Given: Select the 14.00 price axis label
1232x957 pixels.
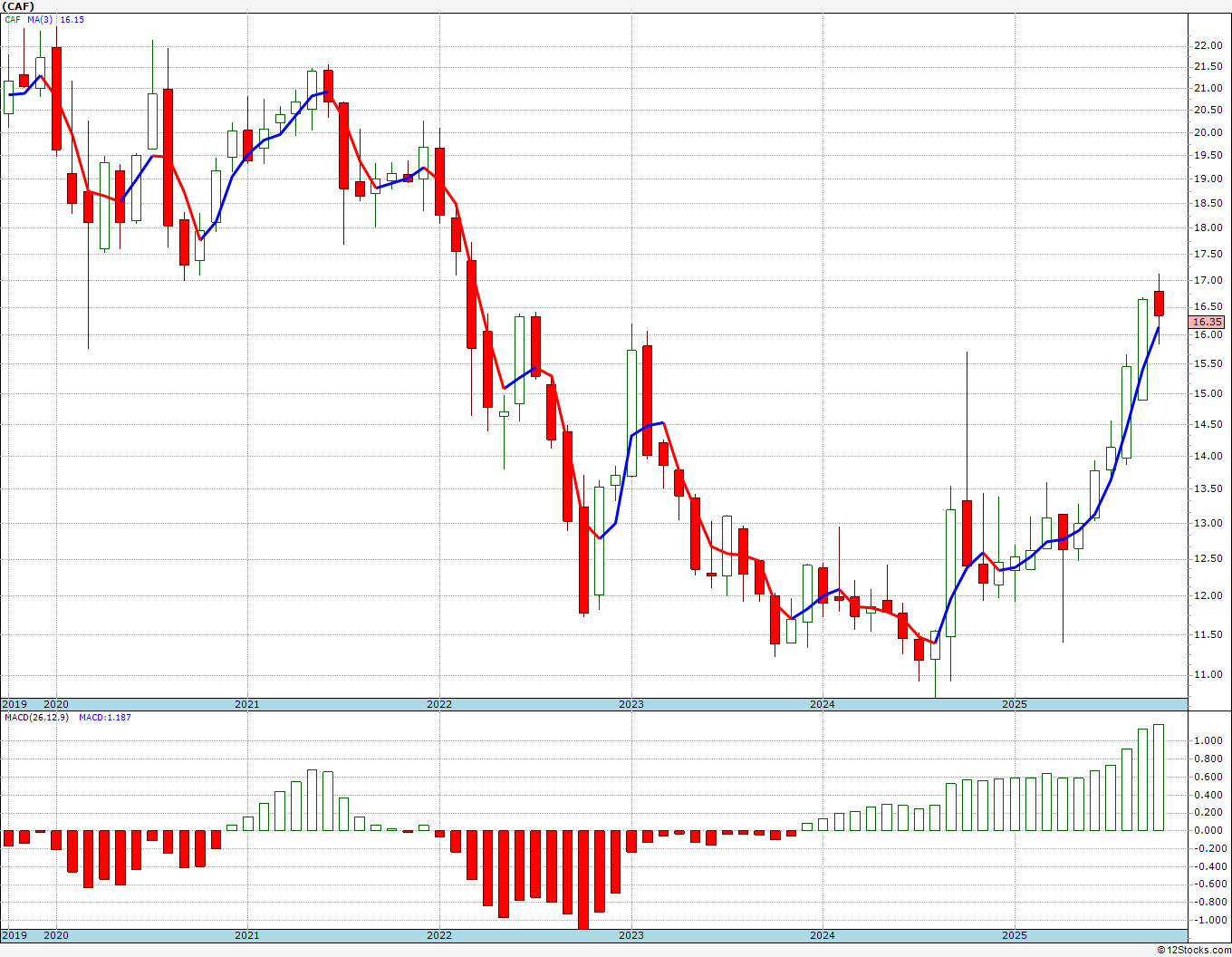Looking at the screenshot, I should pyautogui.click(x=1207, y=456).
